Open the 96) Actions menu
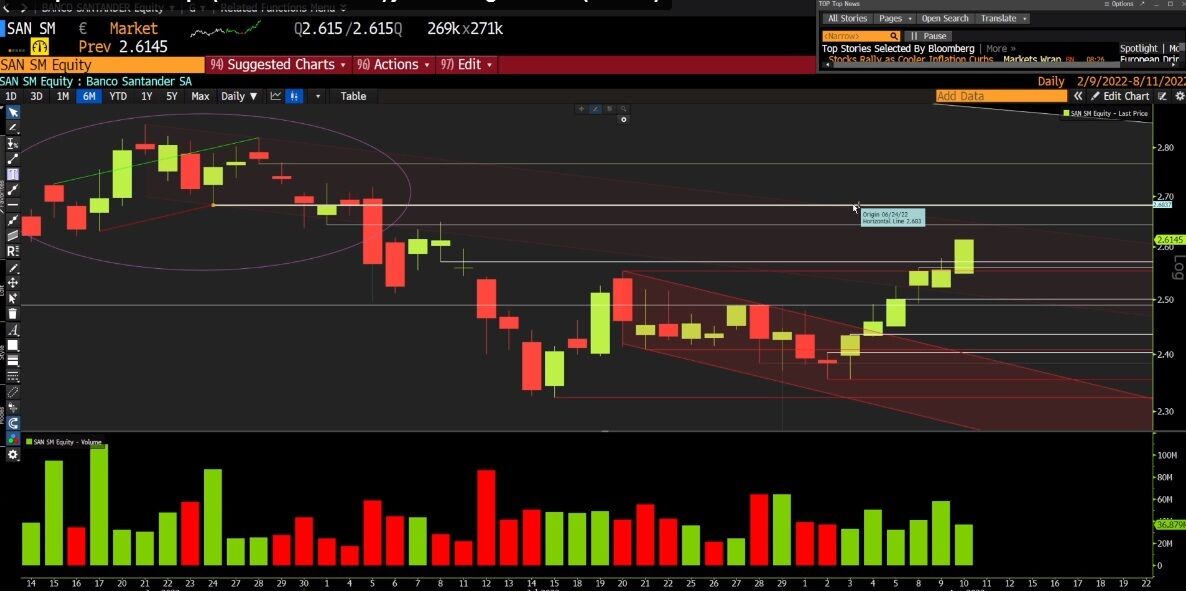This screenshot has width=1186, height=592. 393,64
